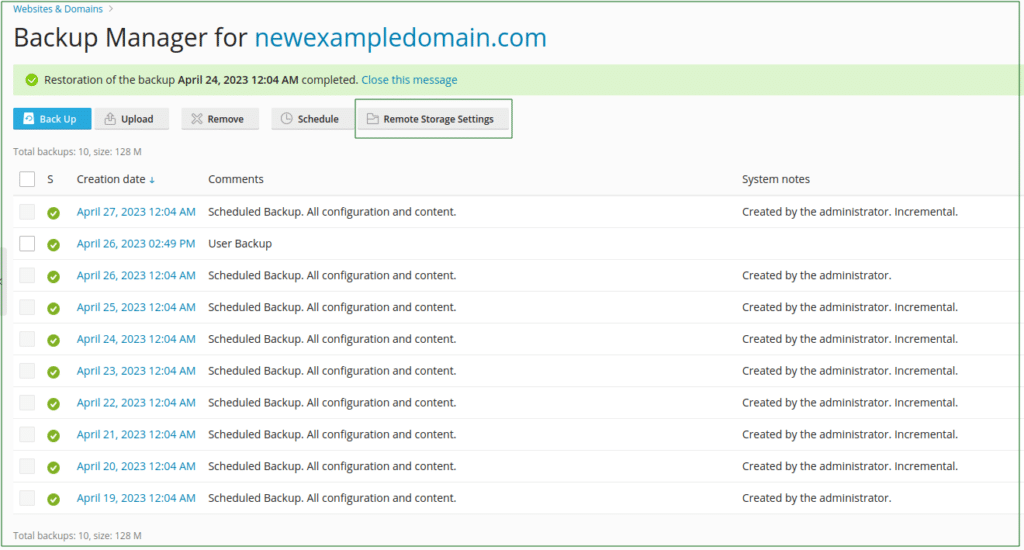Open backup April 23, 2023 12:04 AM
1024x550 pixels.
(136, 370)
